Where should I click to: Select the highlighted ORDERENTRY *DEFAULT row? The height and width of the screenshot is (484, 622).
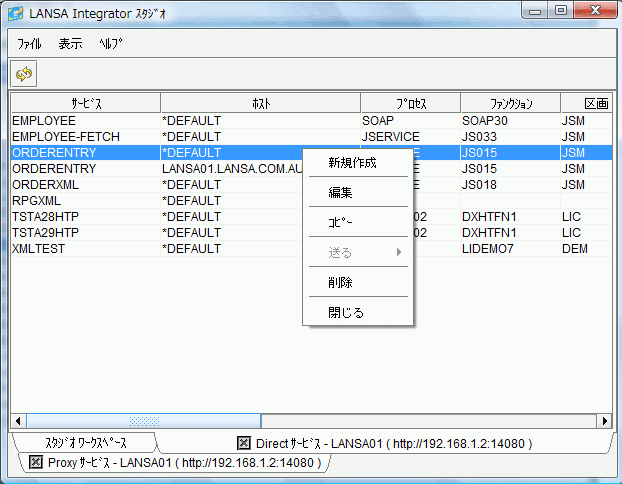(x=311, y=153)
